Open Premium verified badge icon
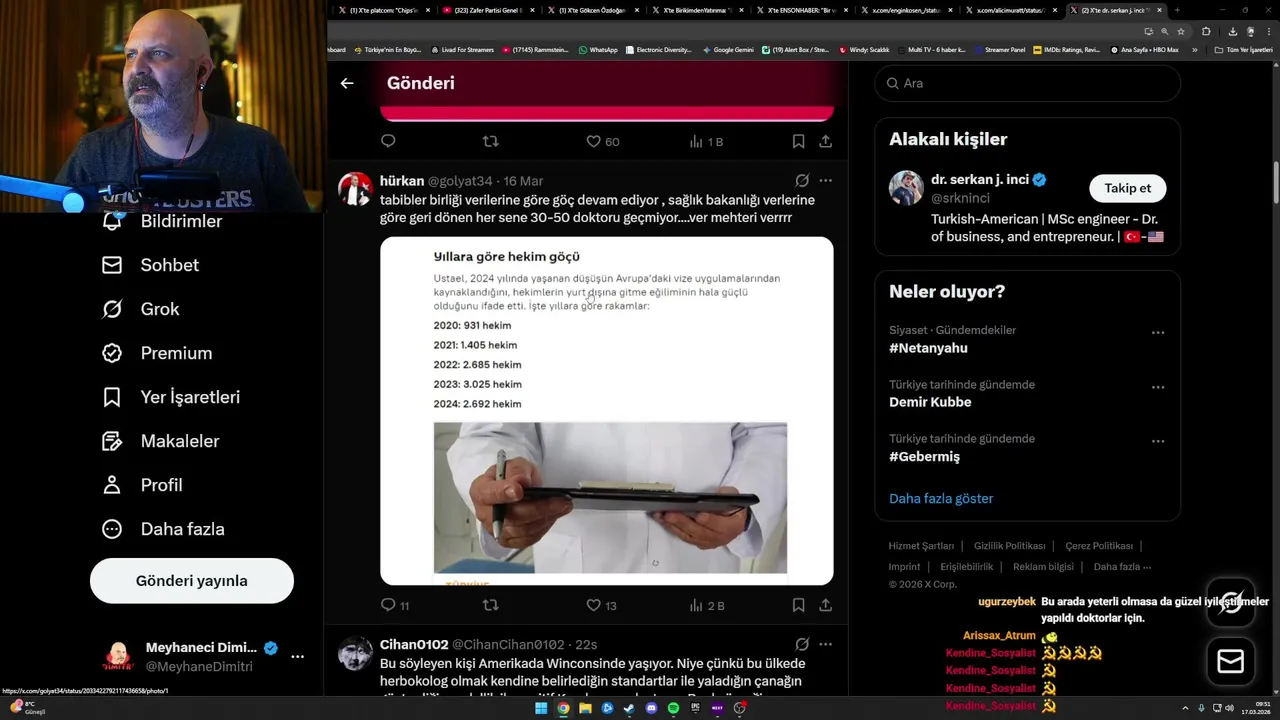 (112, 353)
